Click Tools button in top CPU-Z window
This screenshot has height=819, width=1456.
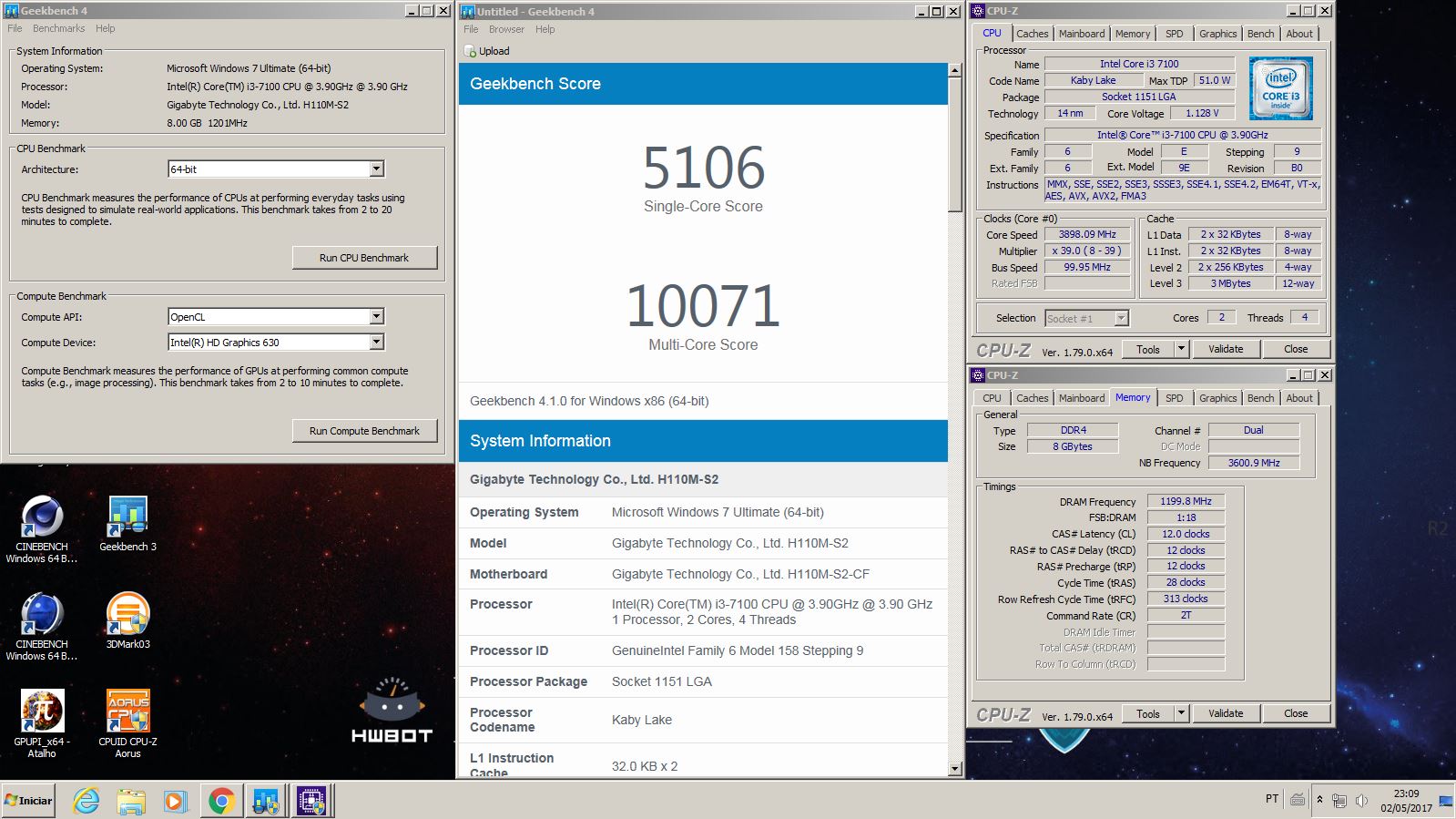tap(1148, 349)
